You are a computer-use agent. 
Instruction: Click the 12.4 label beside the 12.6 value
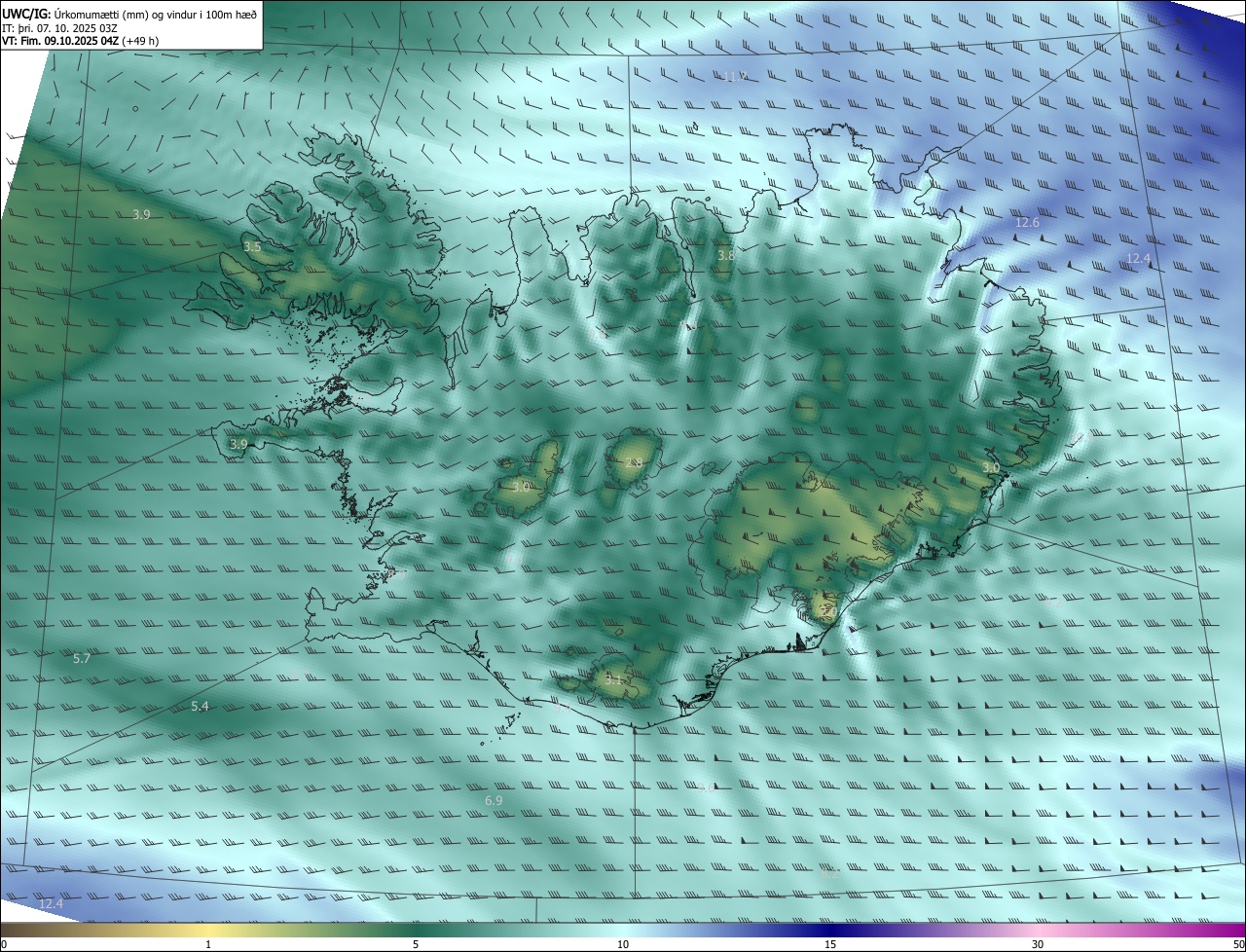(1138, 259)
